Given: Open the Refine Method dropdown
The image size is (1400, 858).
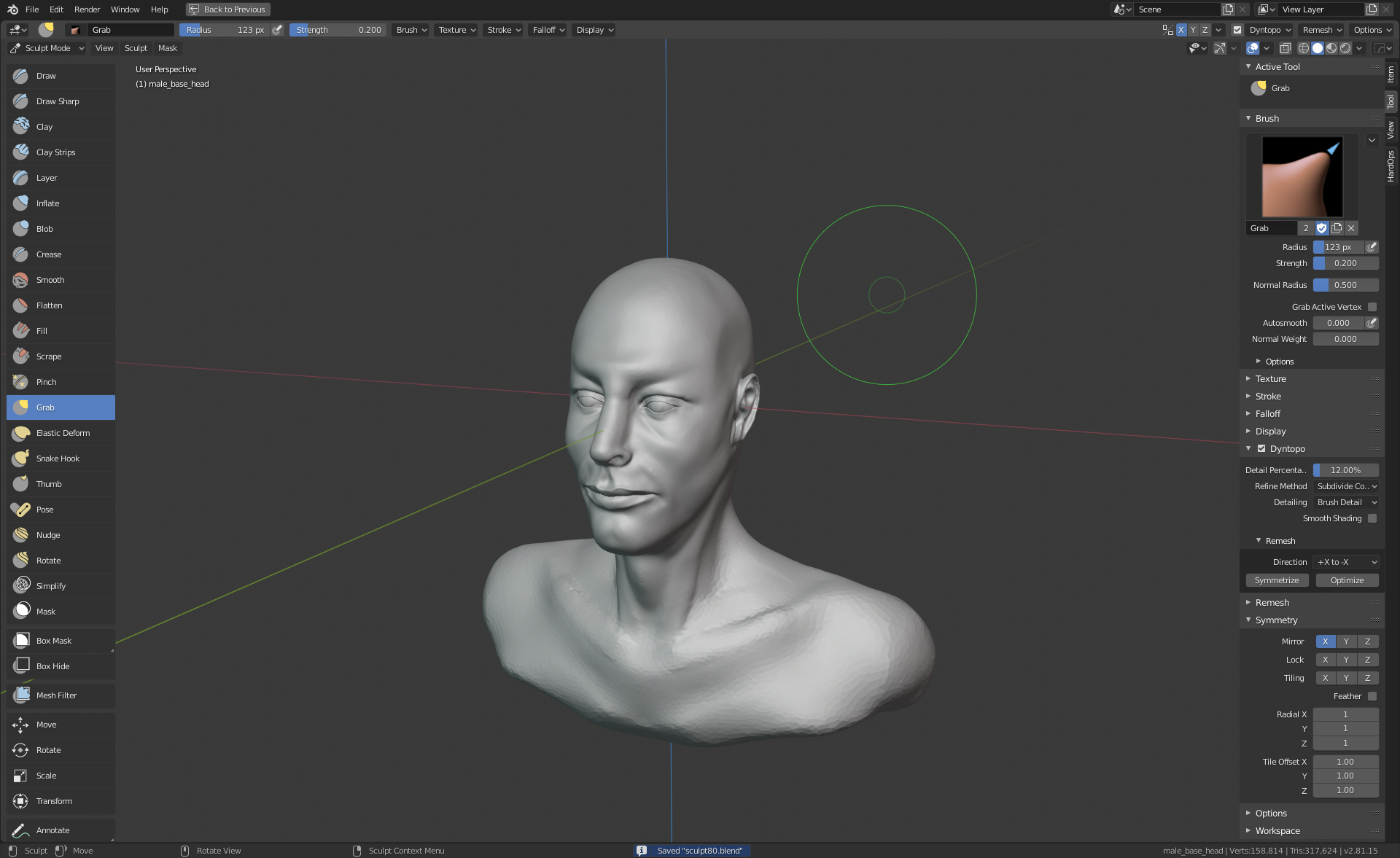Looking at the screenshot, I should coord(1346,486).
